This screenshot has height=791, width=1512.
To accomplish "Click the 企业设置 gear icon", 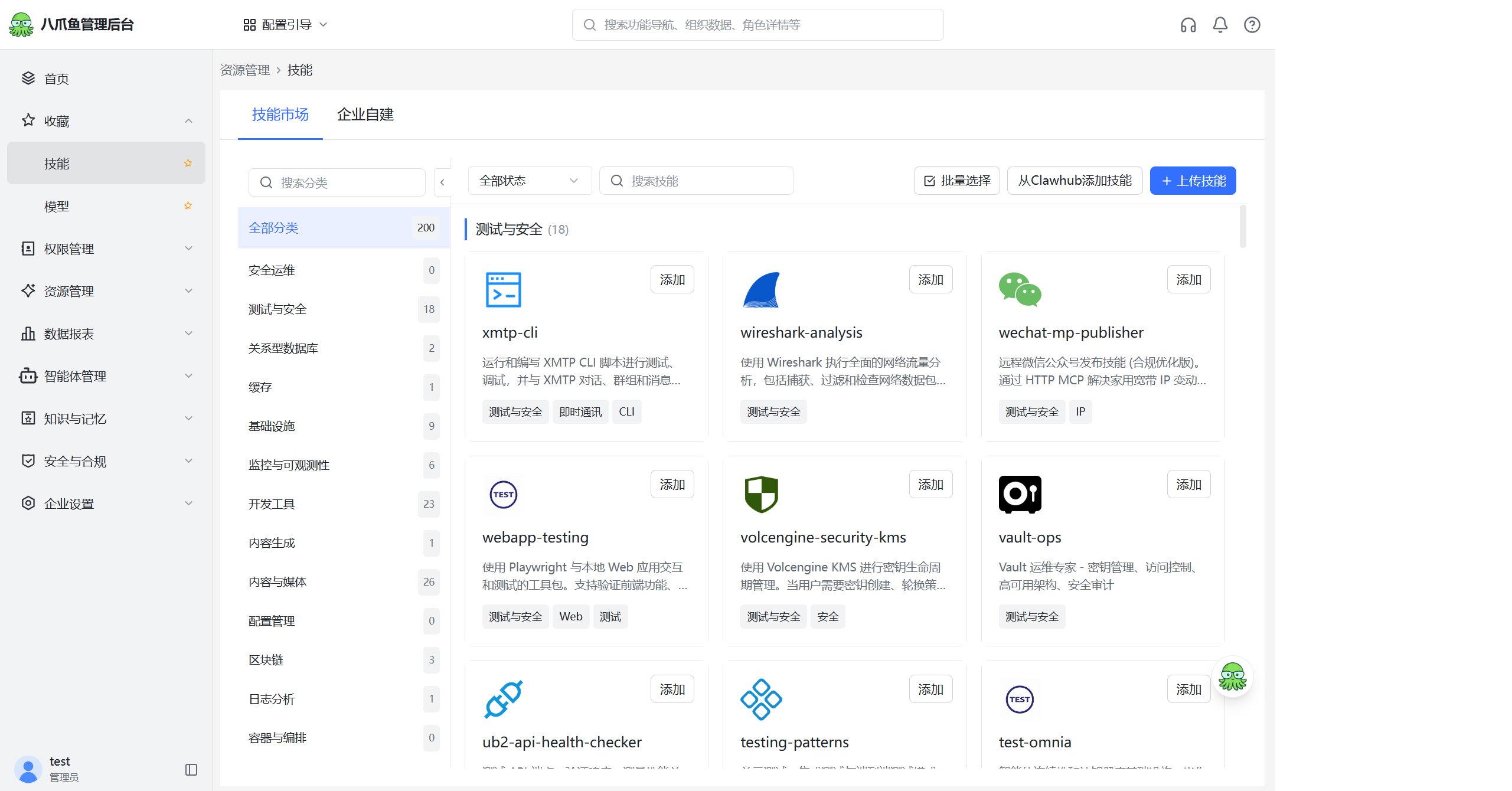I will (x=28, y=503).
